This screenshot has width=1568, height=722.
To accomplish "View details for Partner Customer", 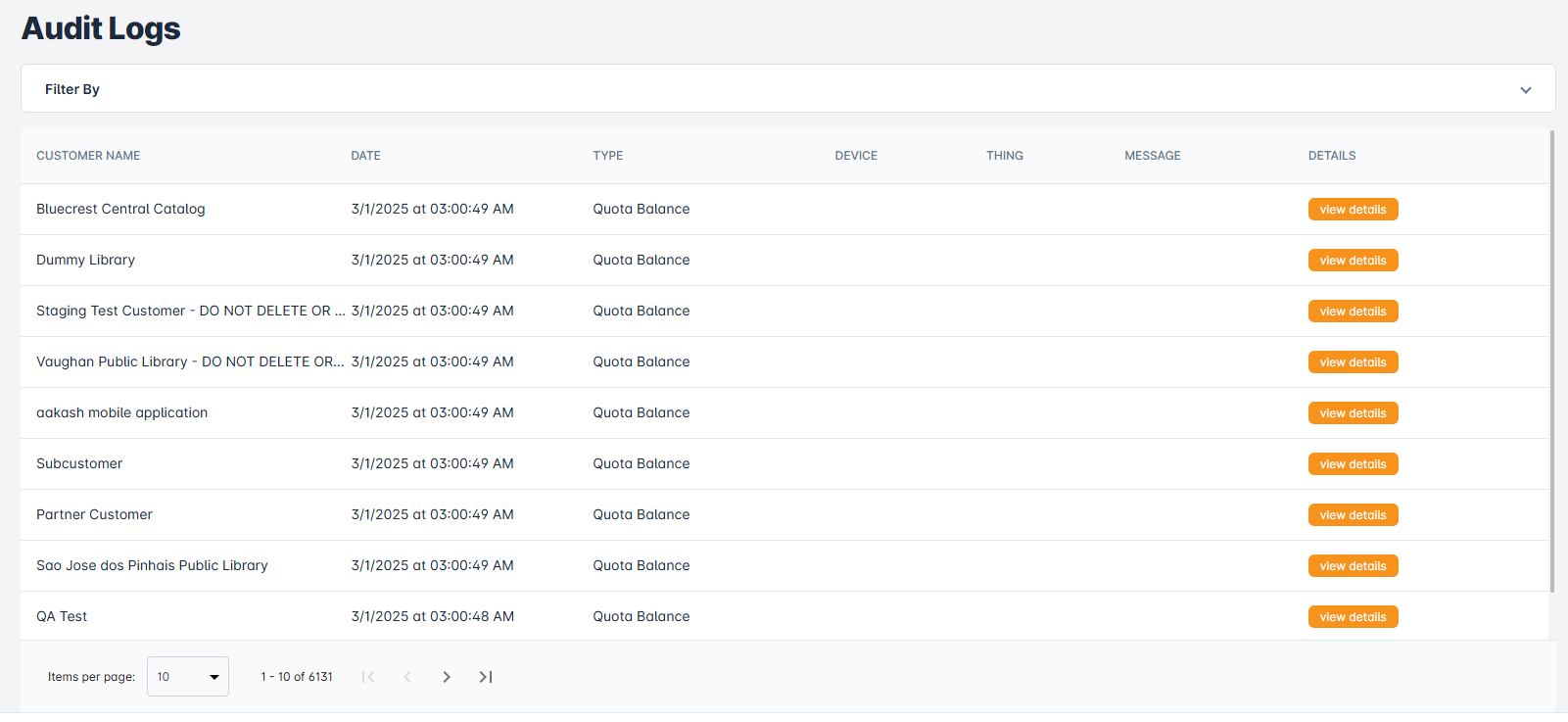I will tap(1353, 515).
